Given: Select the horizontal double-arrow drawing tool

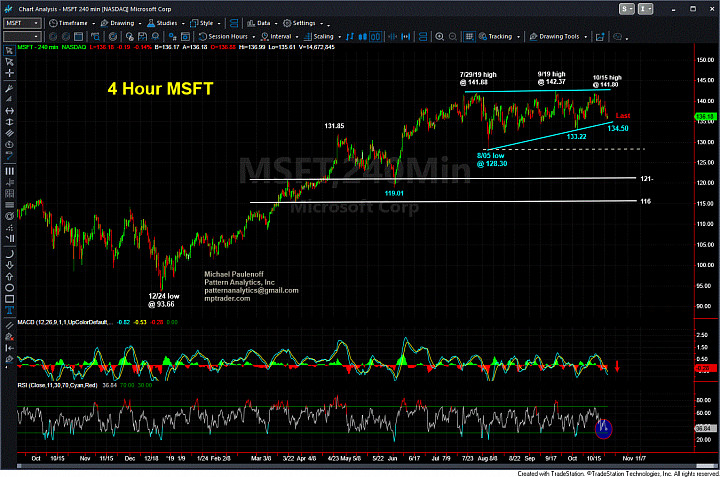Looking at the screenshot, I should pos(9,111).
